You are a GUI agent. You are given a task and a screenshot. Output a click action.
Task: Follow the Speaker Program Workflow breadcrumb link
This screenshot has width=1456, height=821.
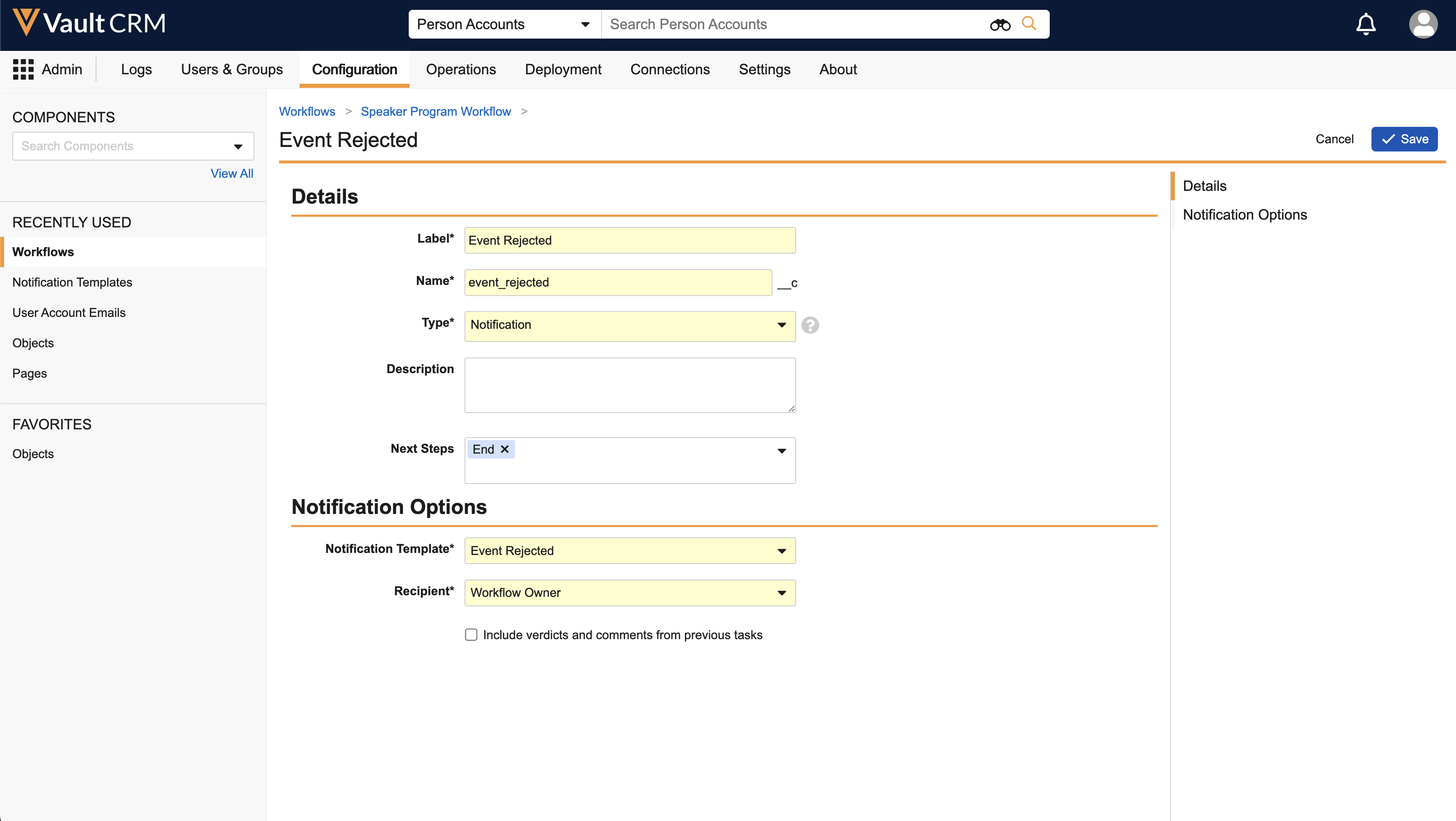(435, 111)
